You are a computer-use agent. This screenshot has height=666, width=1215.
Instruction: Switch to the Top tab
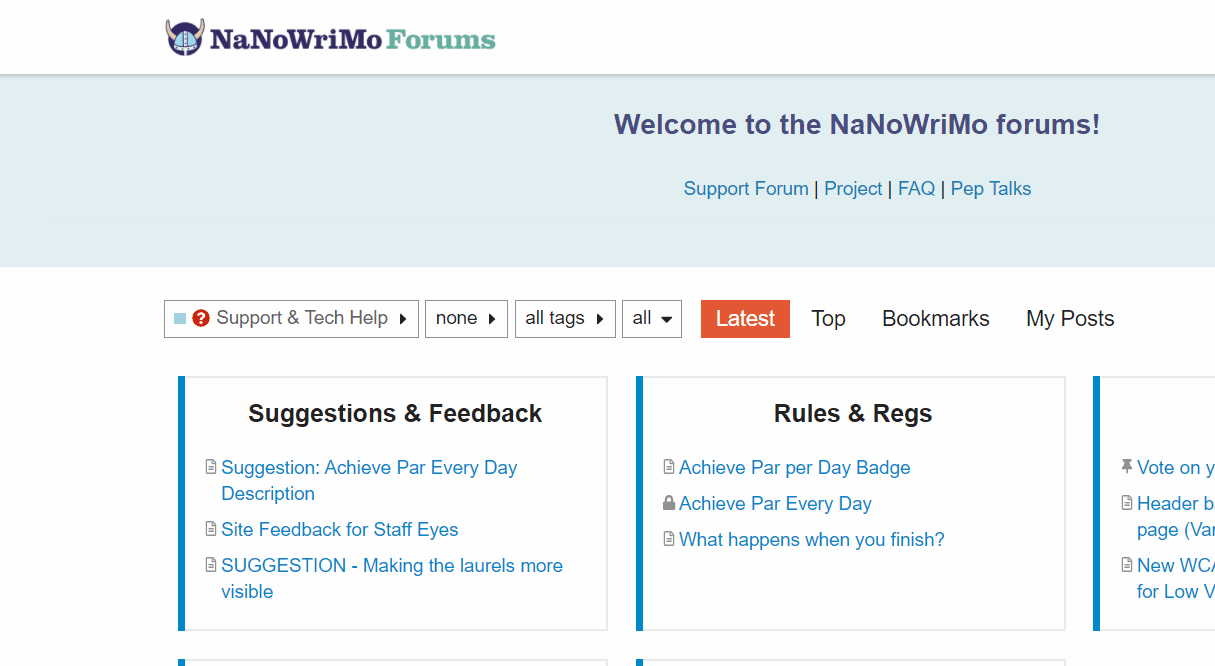tap(828, 319)
